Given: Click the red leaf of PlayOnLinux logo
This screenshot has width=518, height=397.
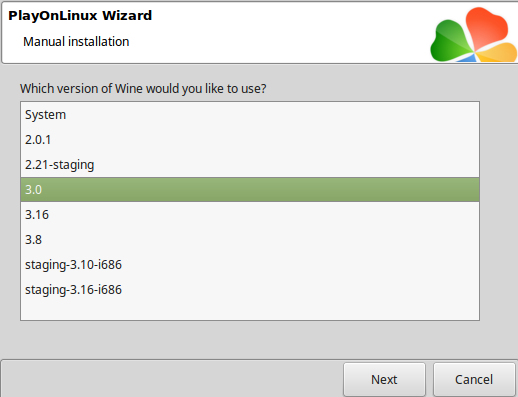Looking at the screenshot, I should (487, 28).
